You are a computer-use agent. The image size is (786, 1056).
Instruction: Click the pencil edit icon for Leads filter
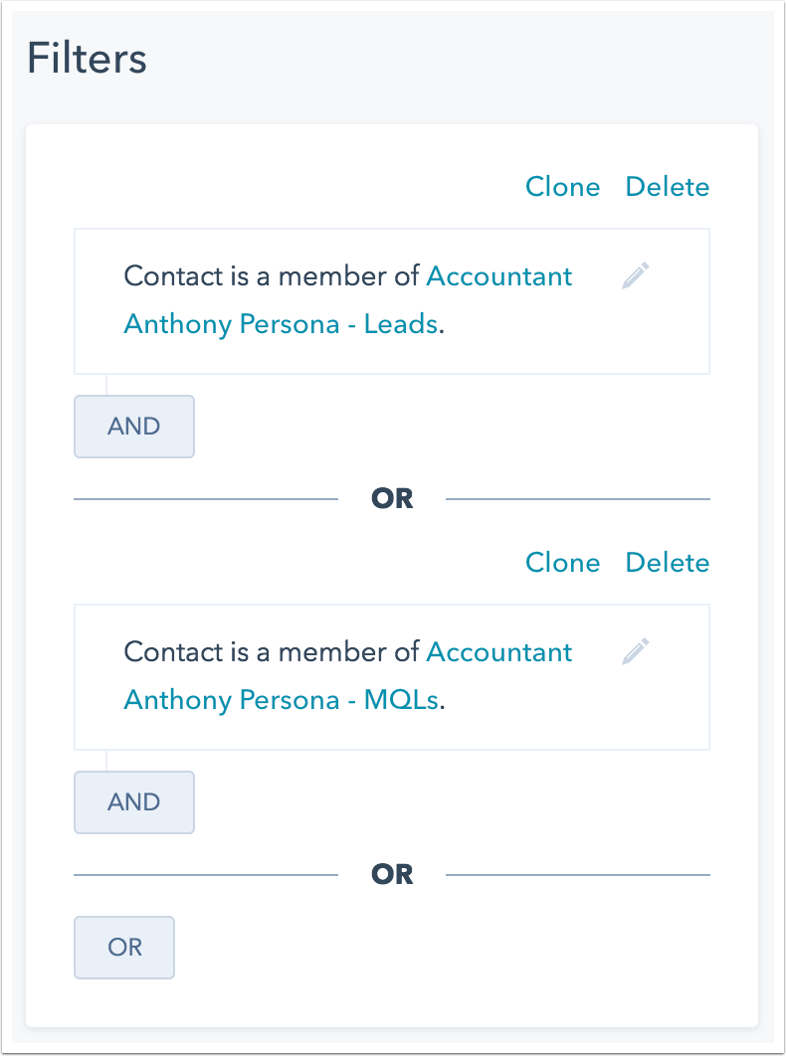point(635,275)
